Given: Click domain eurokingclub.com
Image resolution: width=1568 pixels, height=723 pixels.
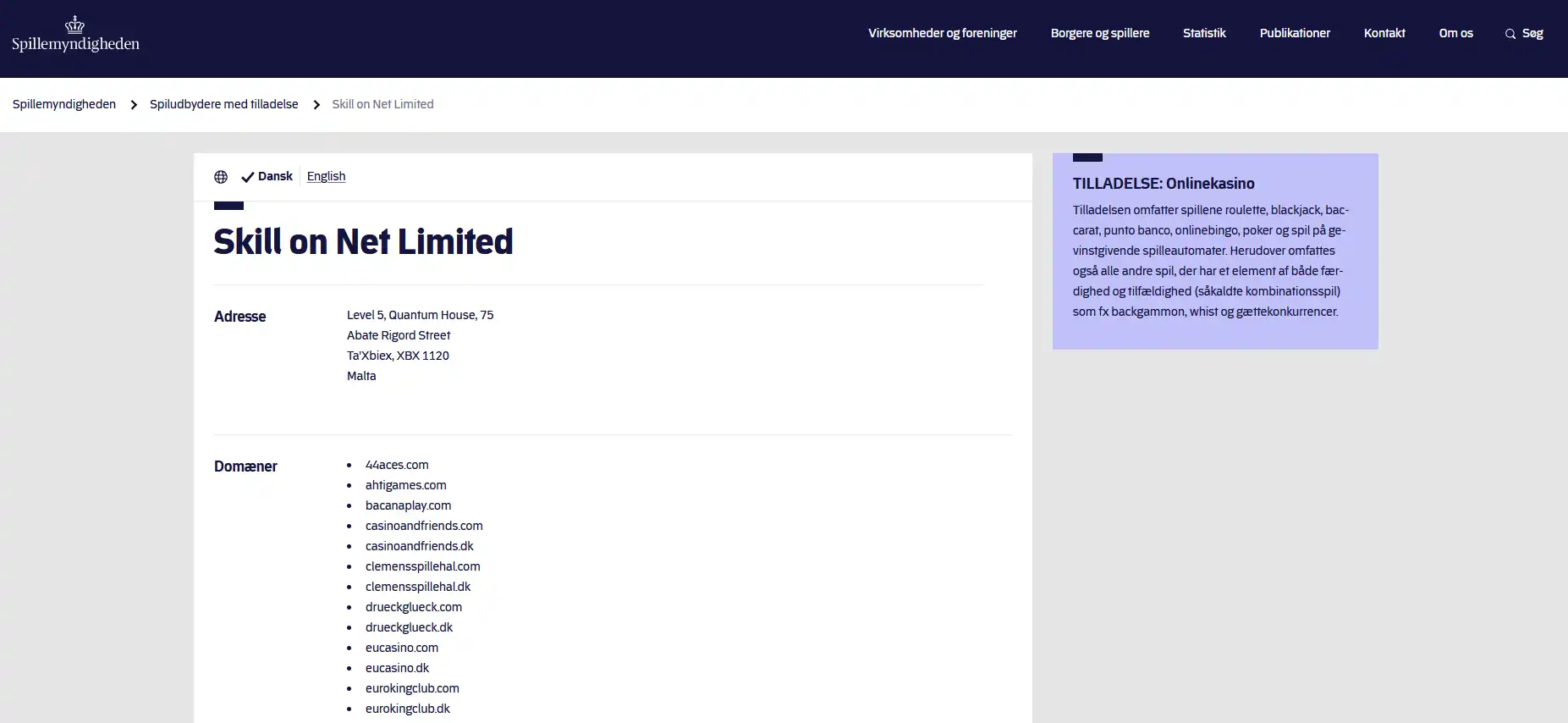Looking at the screenshot, I should [412, 688].
